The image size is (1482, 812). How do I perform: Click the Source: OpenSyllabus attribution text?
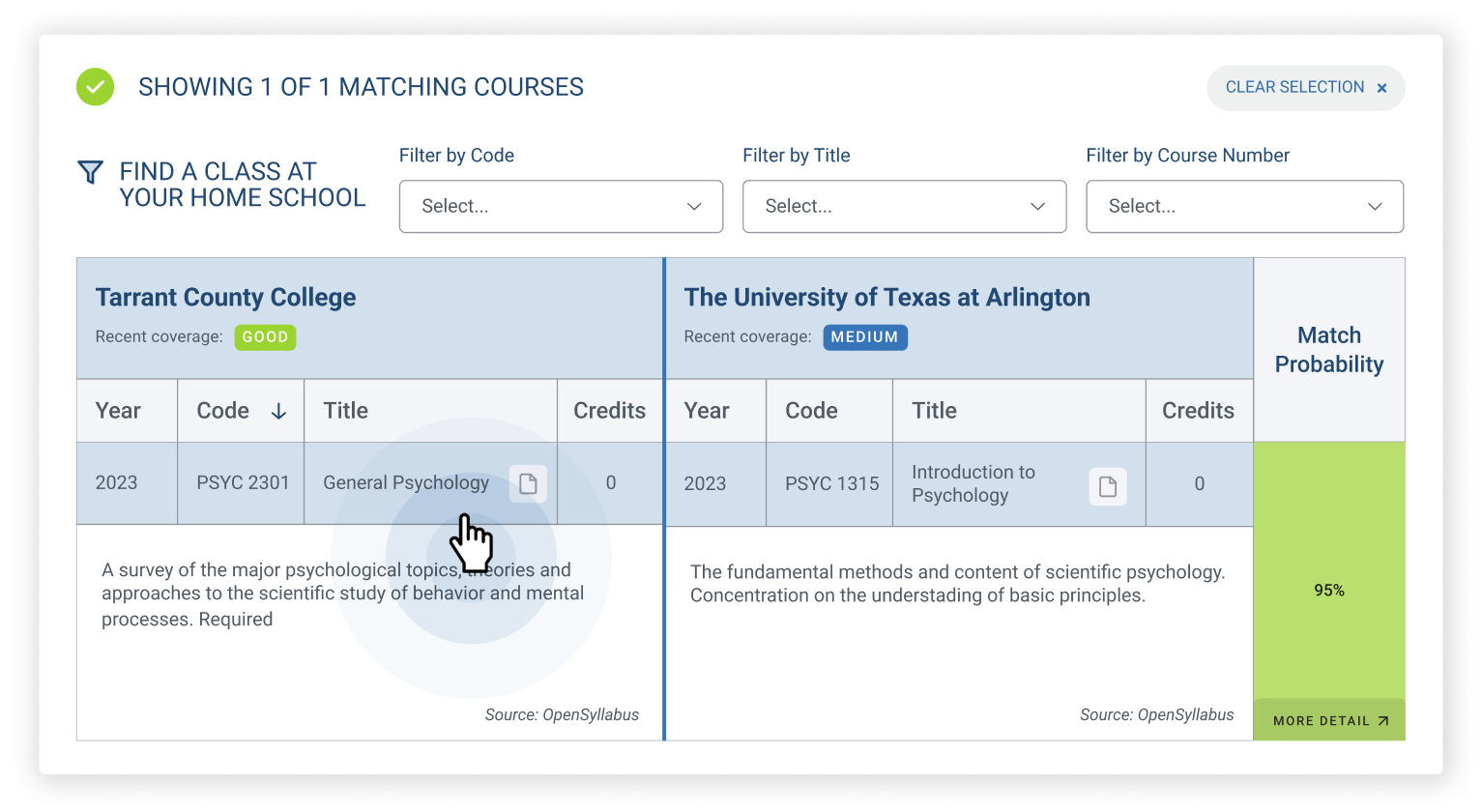(563, 715)
